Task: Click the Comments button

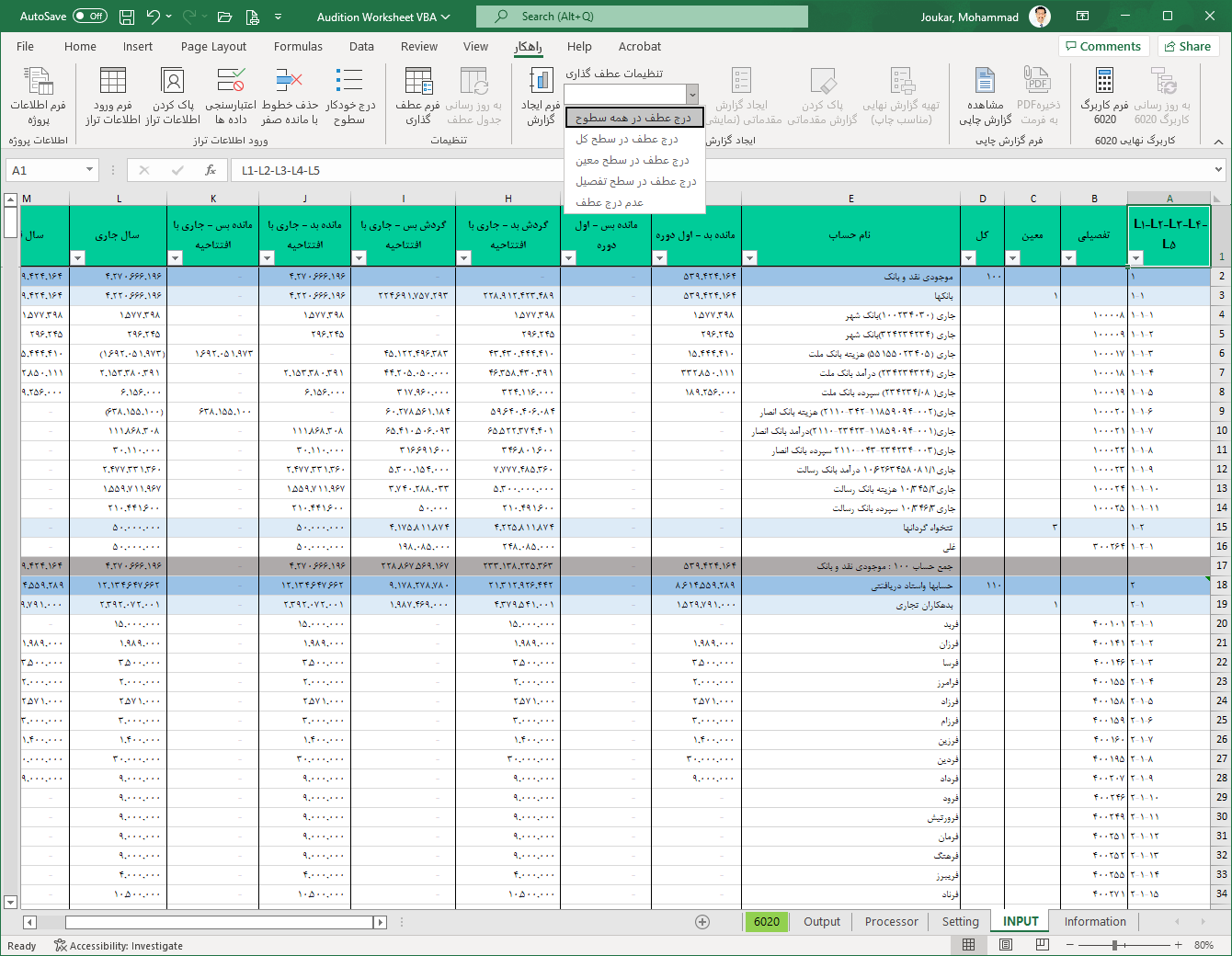Action: click(1102, 46)
